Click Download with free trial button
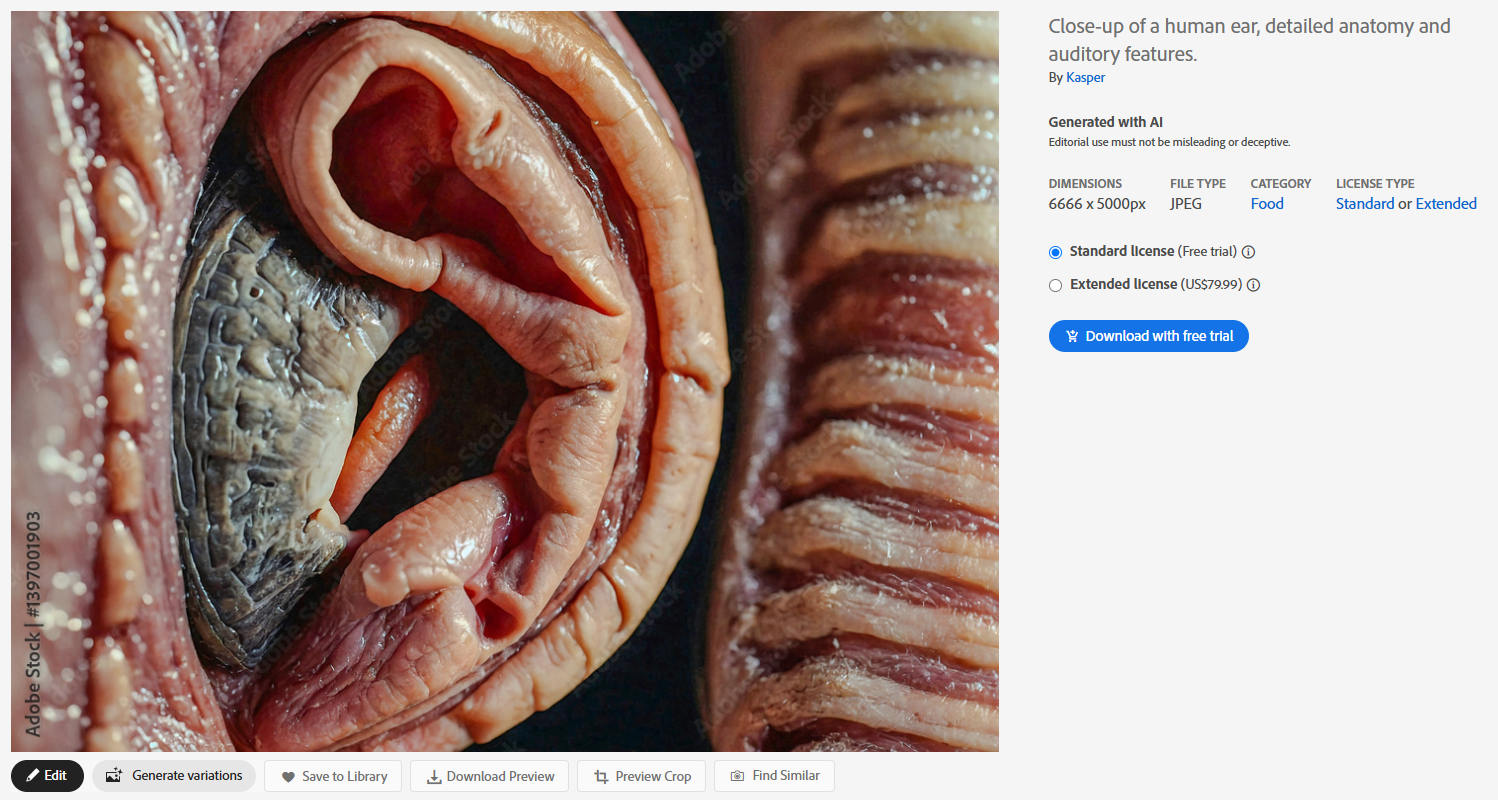1498x800 pixels. pos(1148,336)
